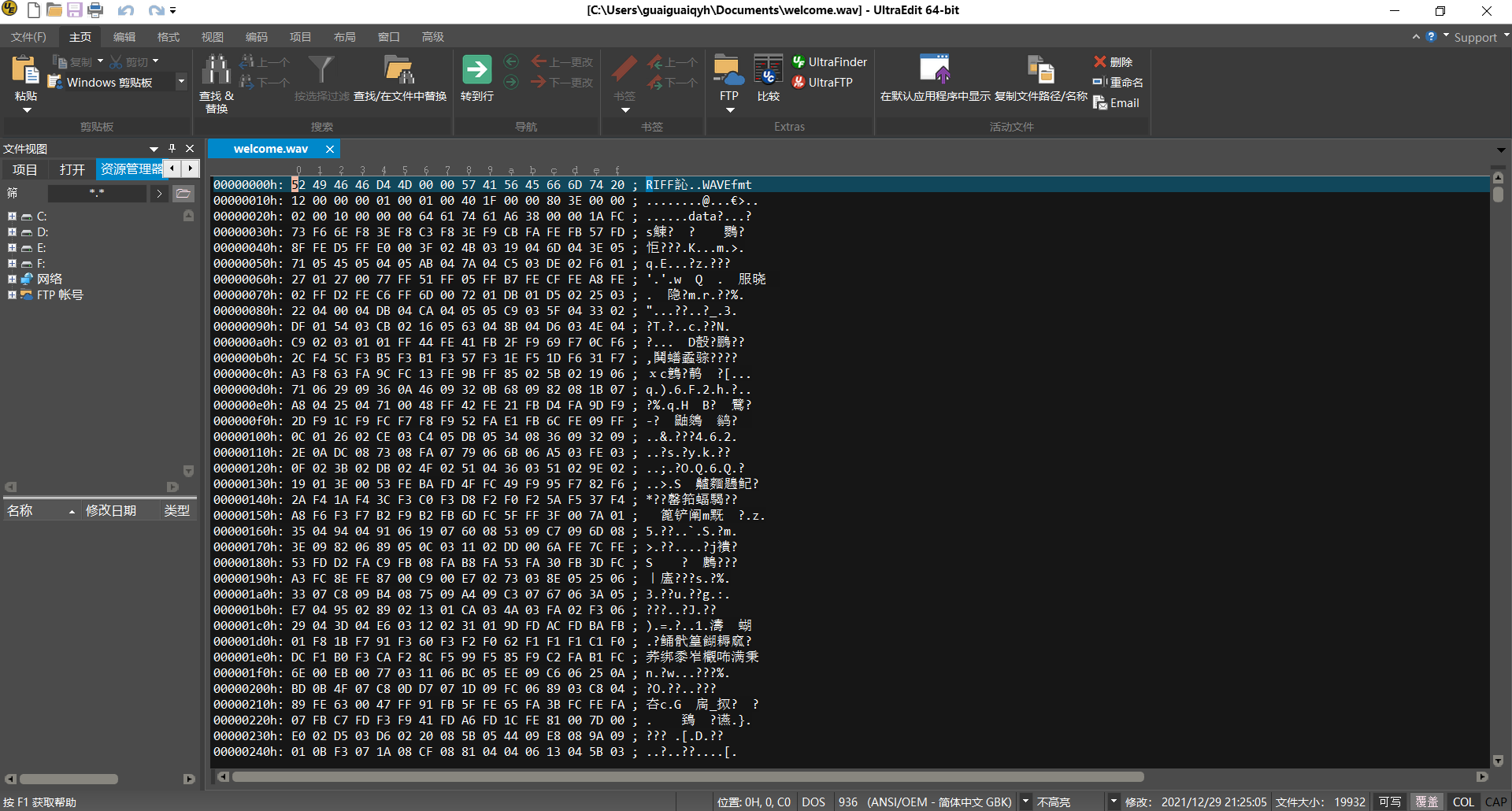Screen dimensions: 1512x811
Task: Click the help question mark icon
Action: click(x=1431, y=36)
